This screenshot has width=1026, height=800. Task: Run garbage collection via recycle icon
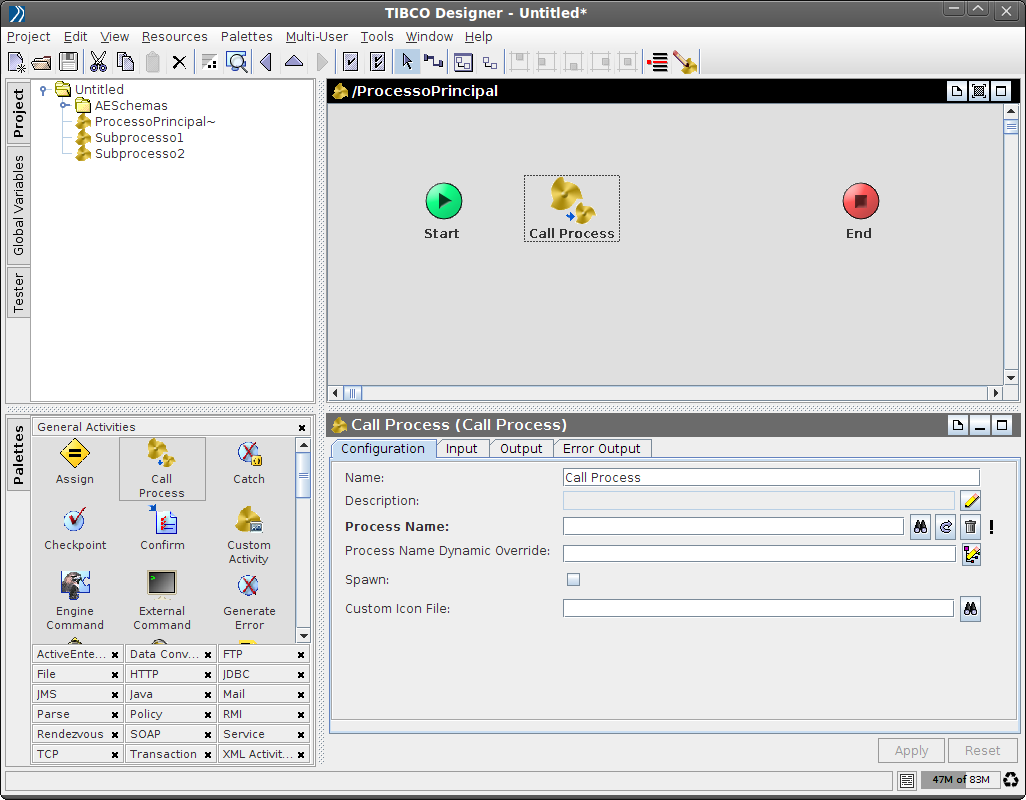(x=1012, y=780)
